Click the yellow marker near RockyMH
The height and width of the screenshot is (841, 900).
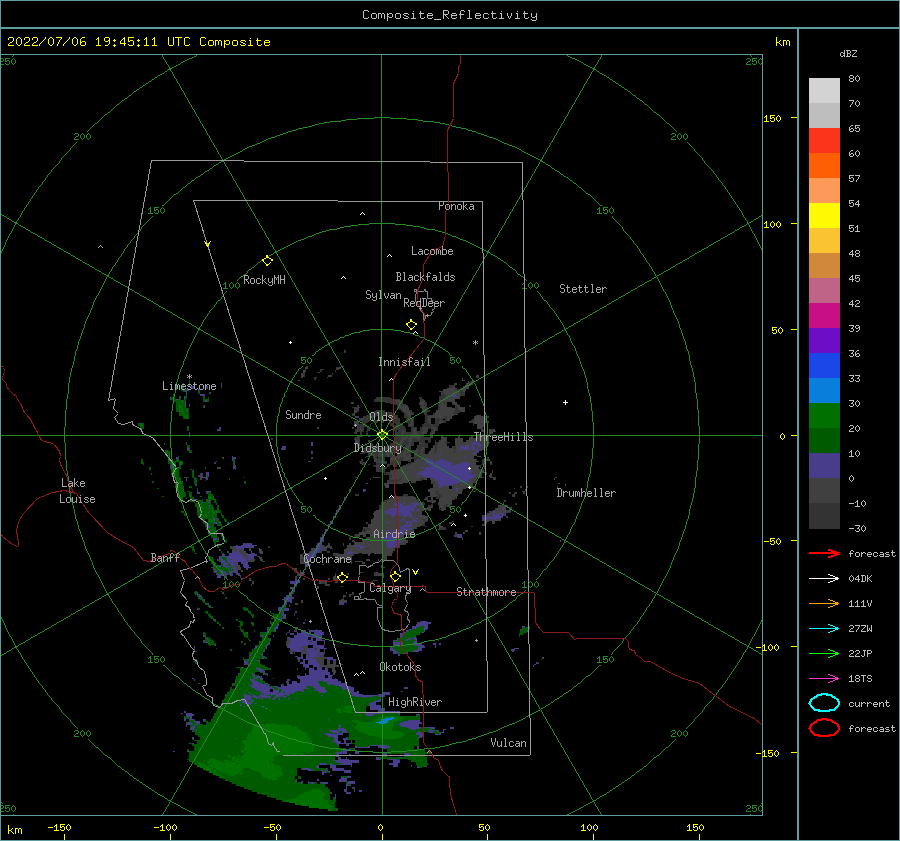pyautogui.click(x=267, y=261)
